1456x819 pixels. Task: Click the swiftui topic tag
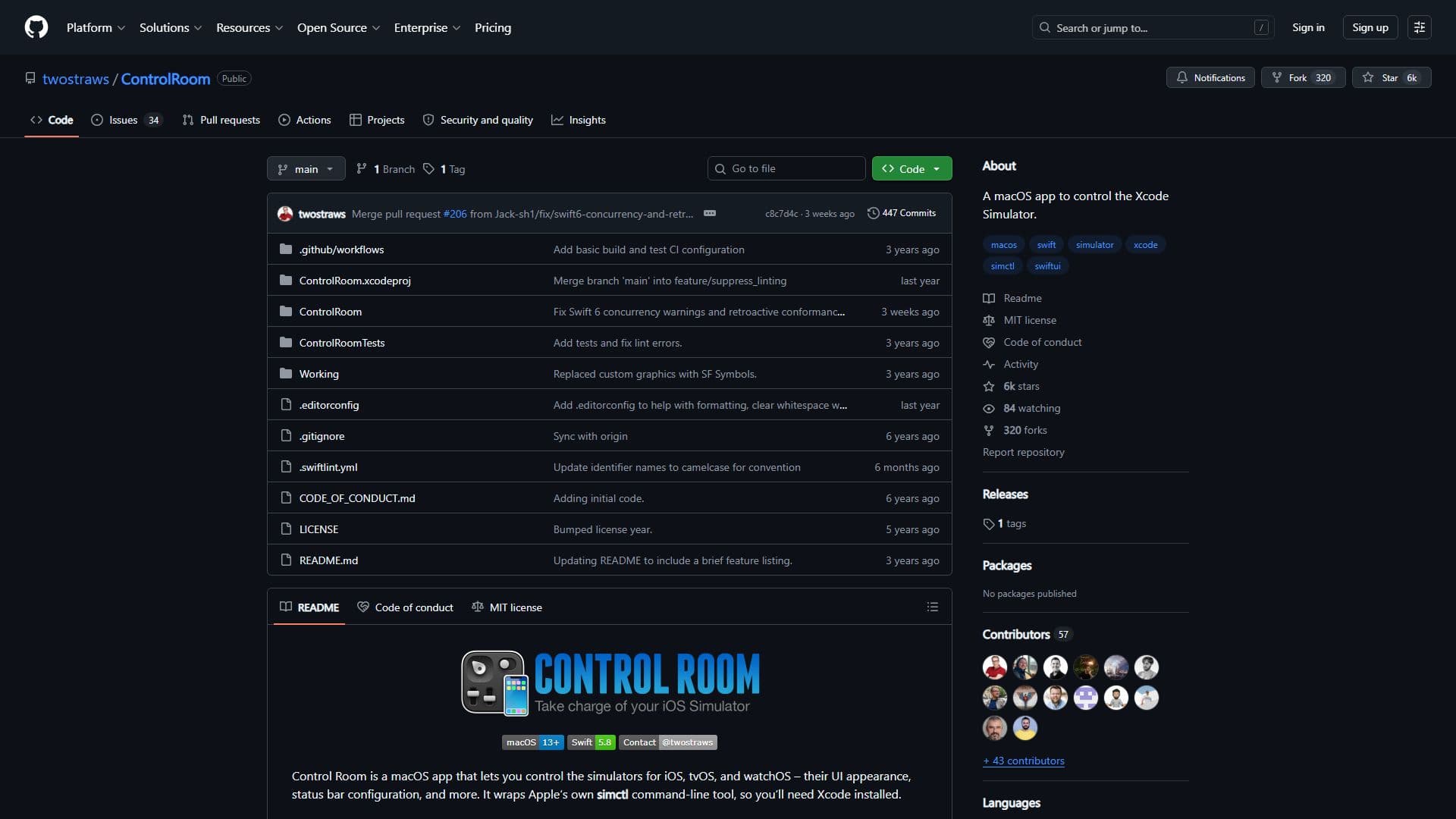click(x=1047, y=265)
